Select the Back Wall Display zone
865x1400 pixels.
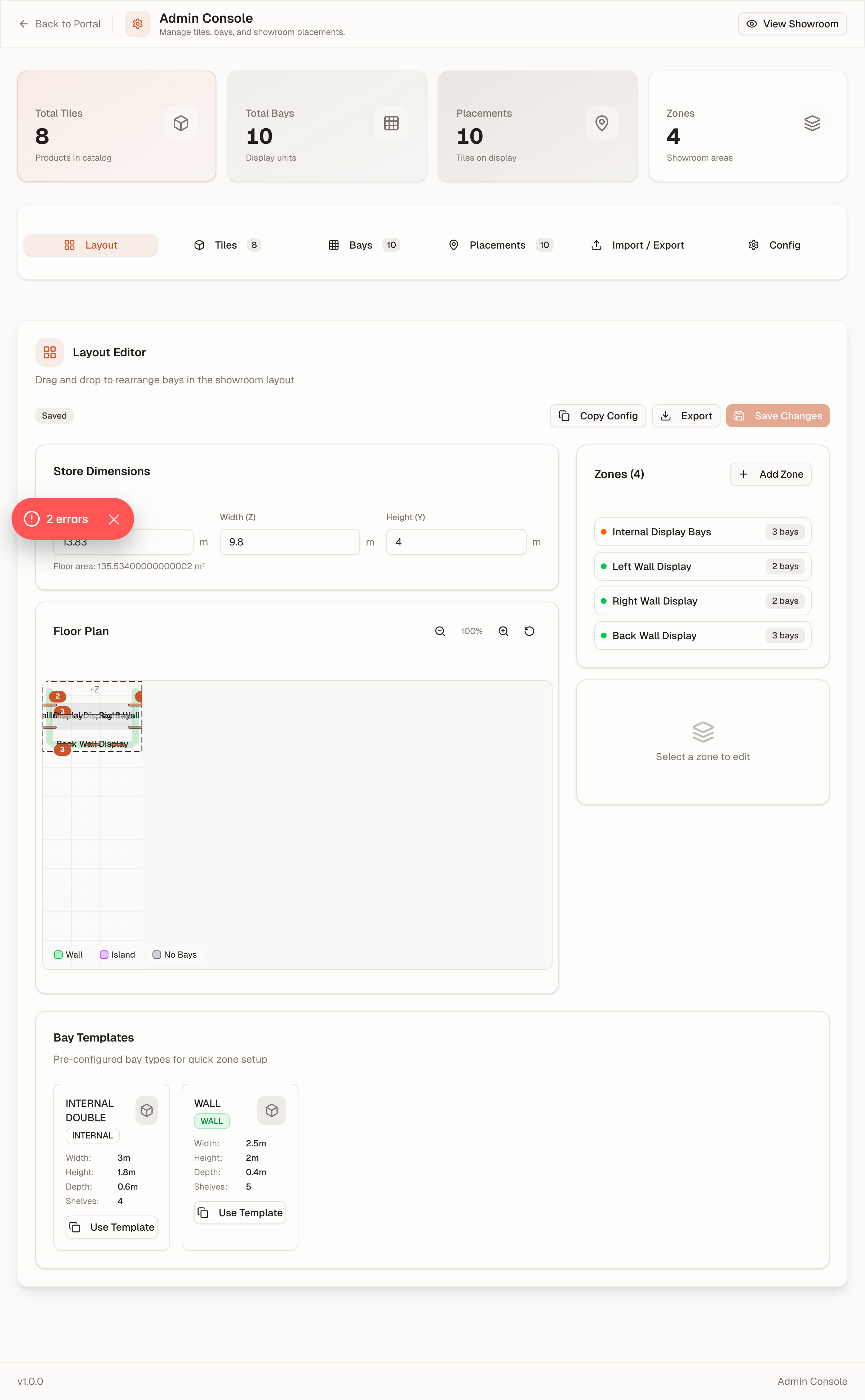click(702, 636)
